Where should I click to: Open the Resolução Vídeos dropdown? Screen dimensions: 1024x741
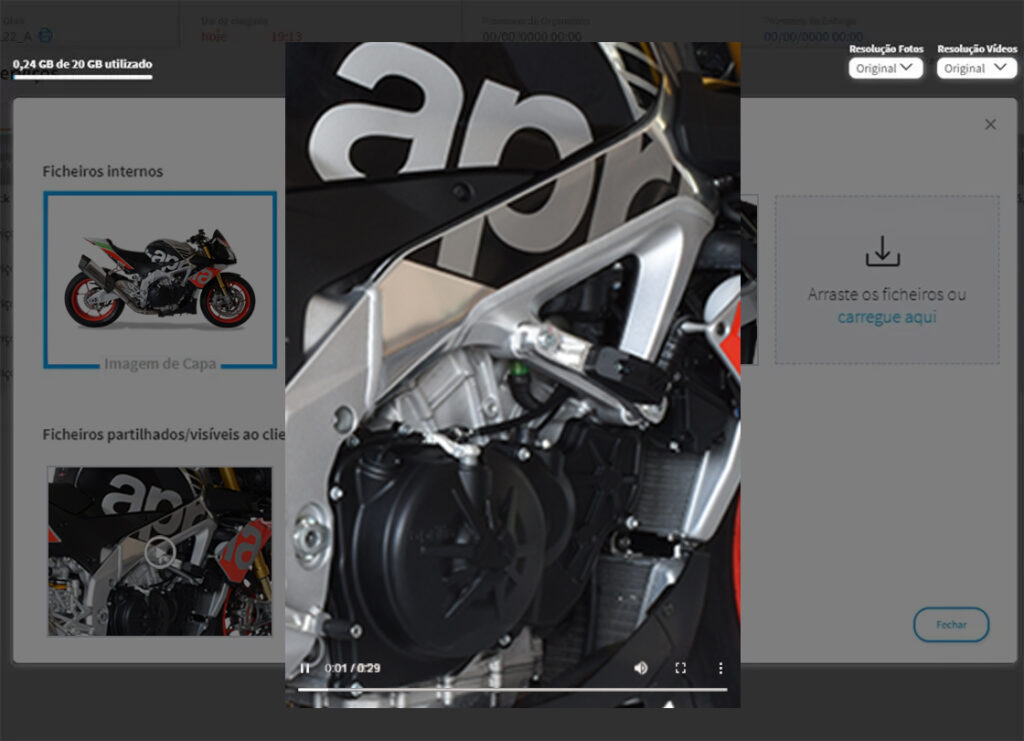(976, 68)
